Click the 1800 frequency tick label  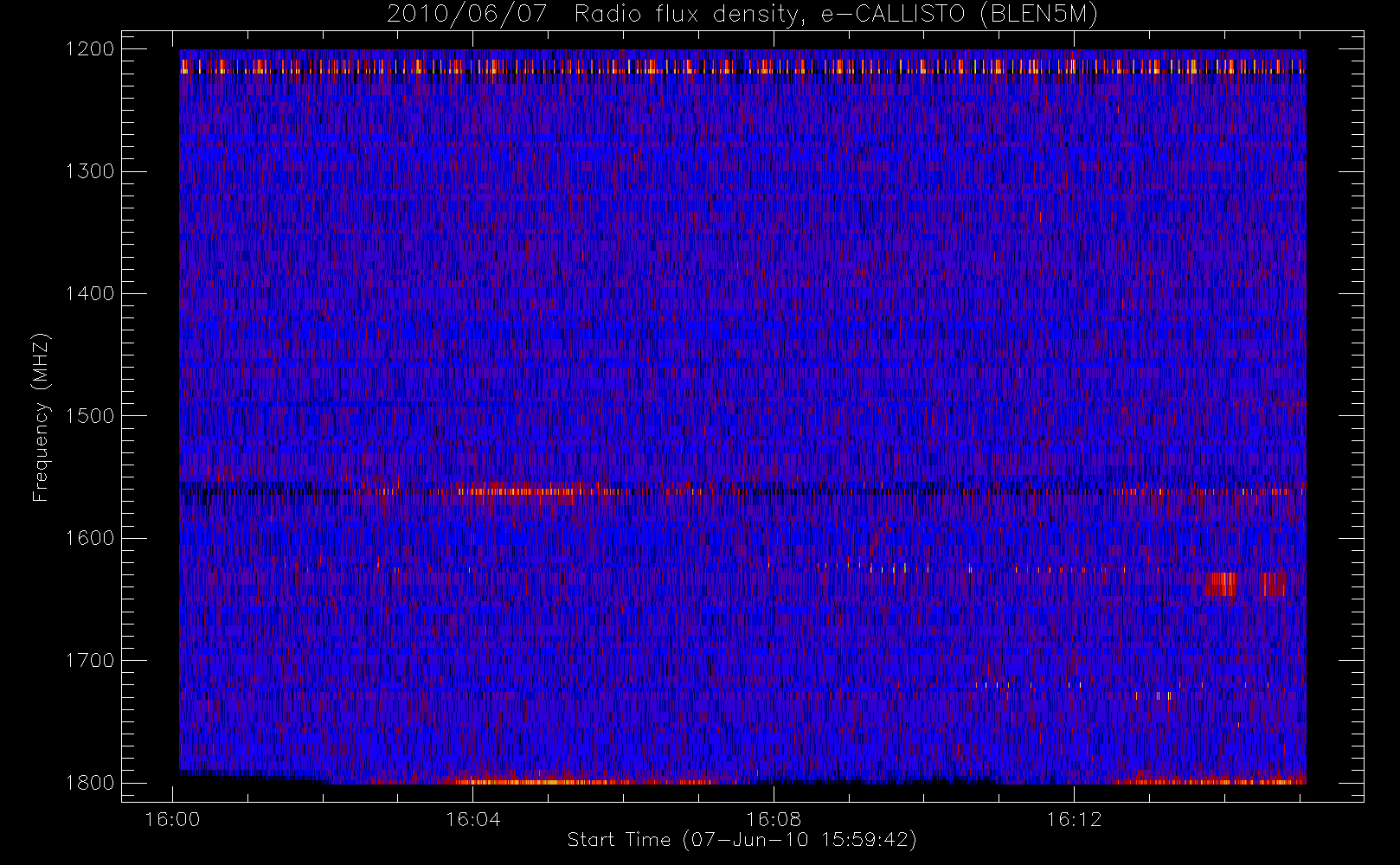(x=90, y=783)
